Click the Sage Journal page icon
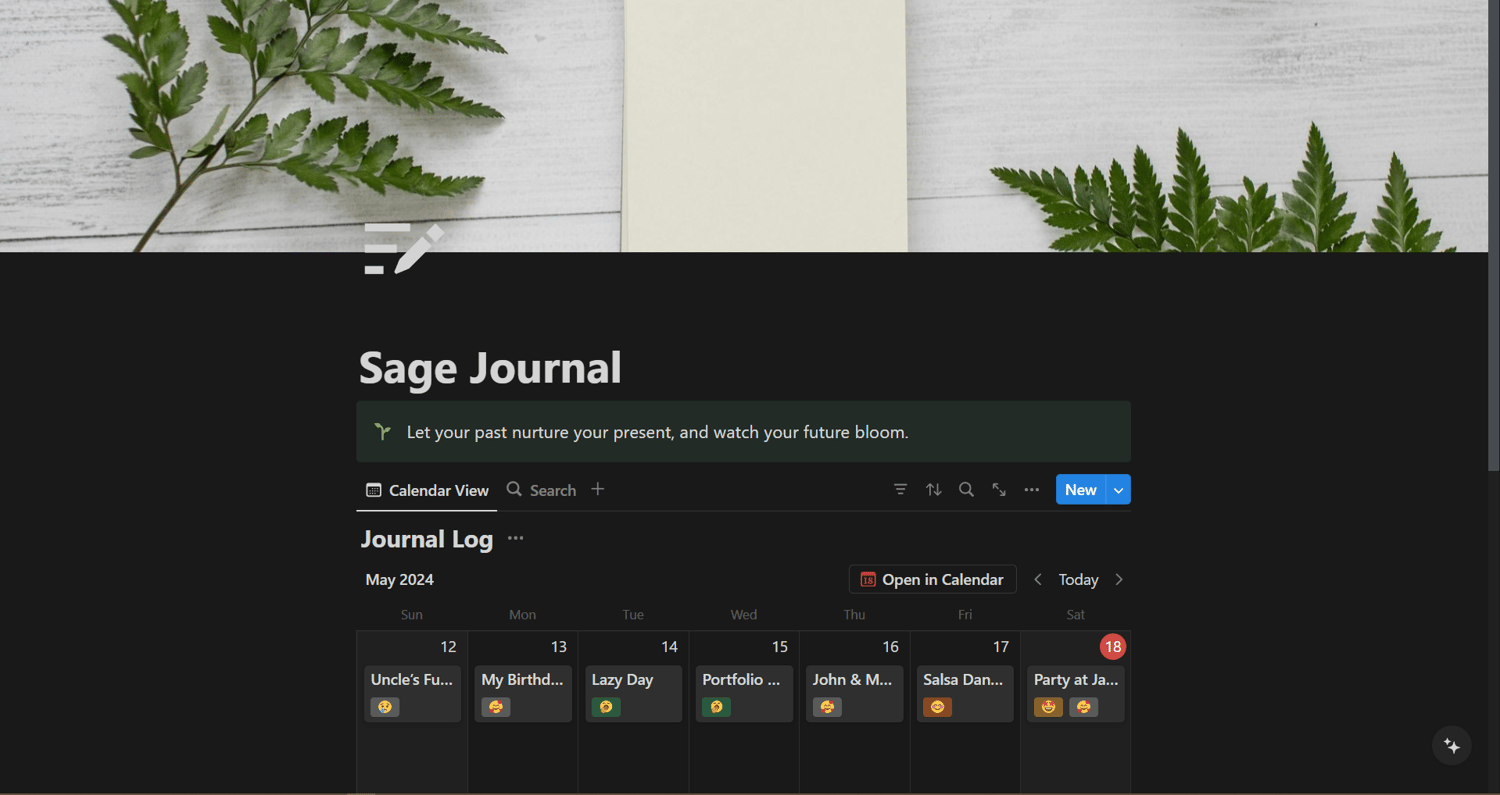Viewport: 1500px width, 795px height. (404, 249)
